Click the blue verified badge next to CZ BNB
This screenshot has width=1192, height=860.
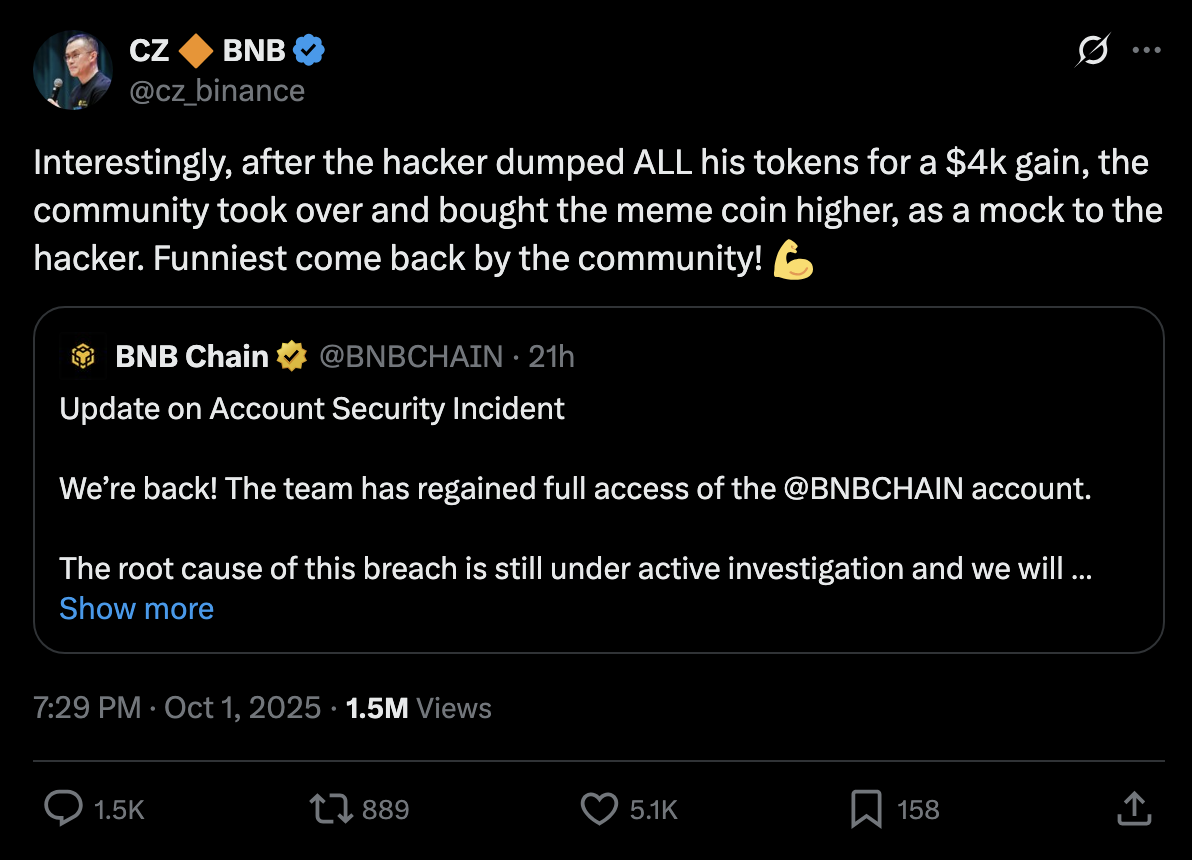(307, 49)
